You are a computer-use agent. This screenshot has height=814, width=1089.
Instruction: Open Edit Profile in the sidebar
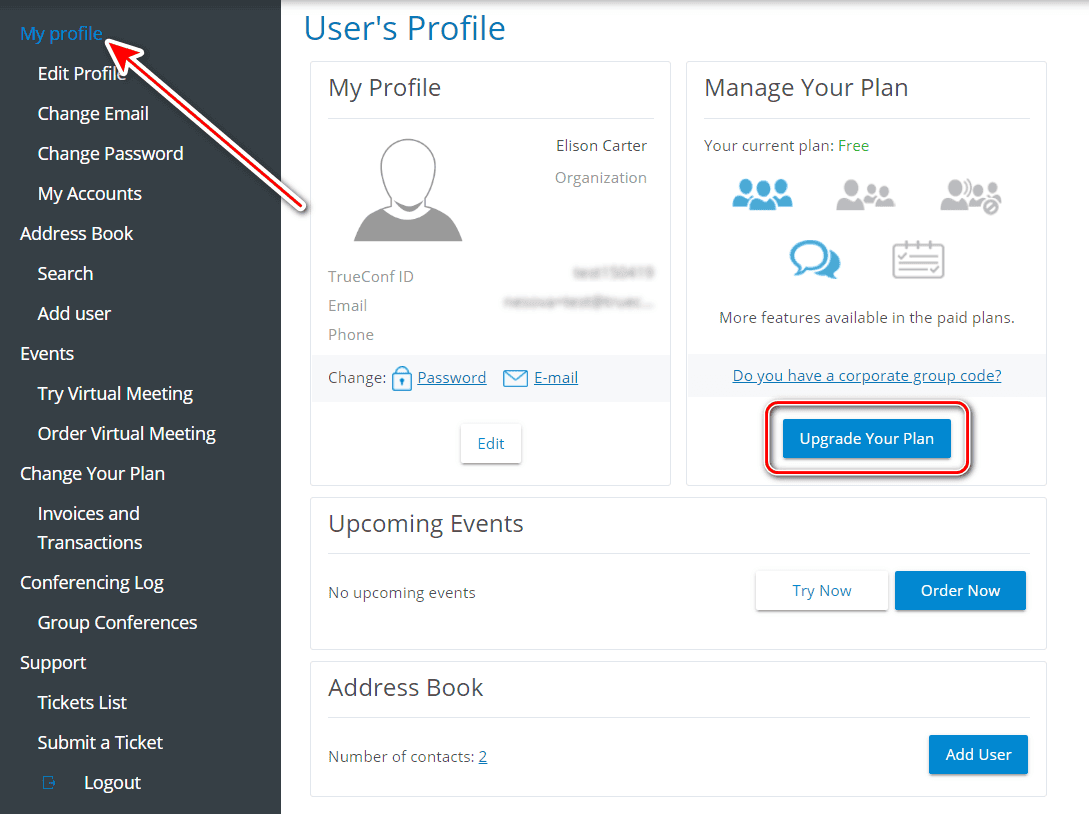(82, 74)
